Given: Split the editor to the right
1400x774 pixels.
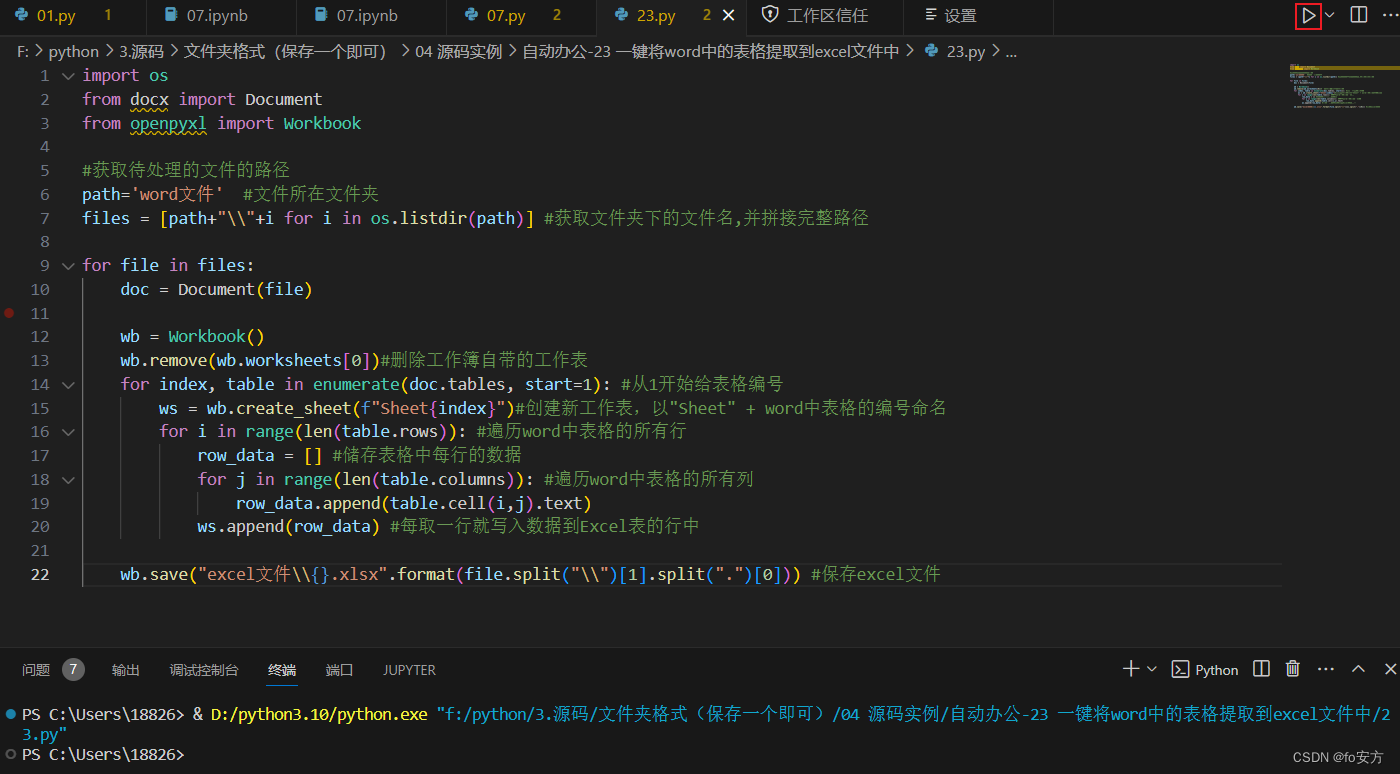Looking at the screenshot, I should (1358, 15).
